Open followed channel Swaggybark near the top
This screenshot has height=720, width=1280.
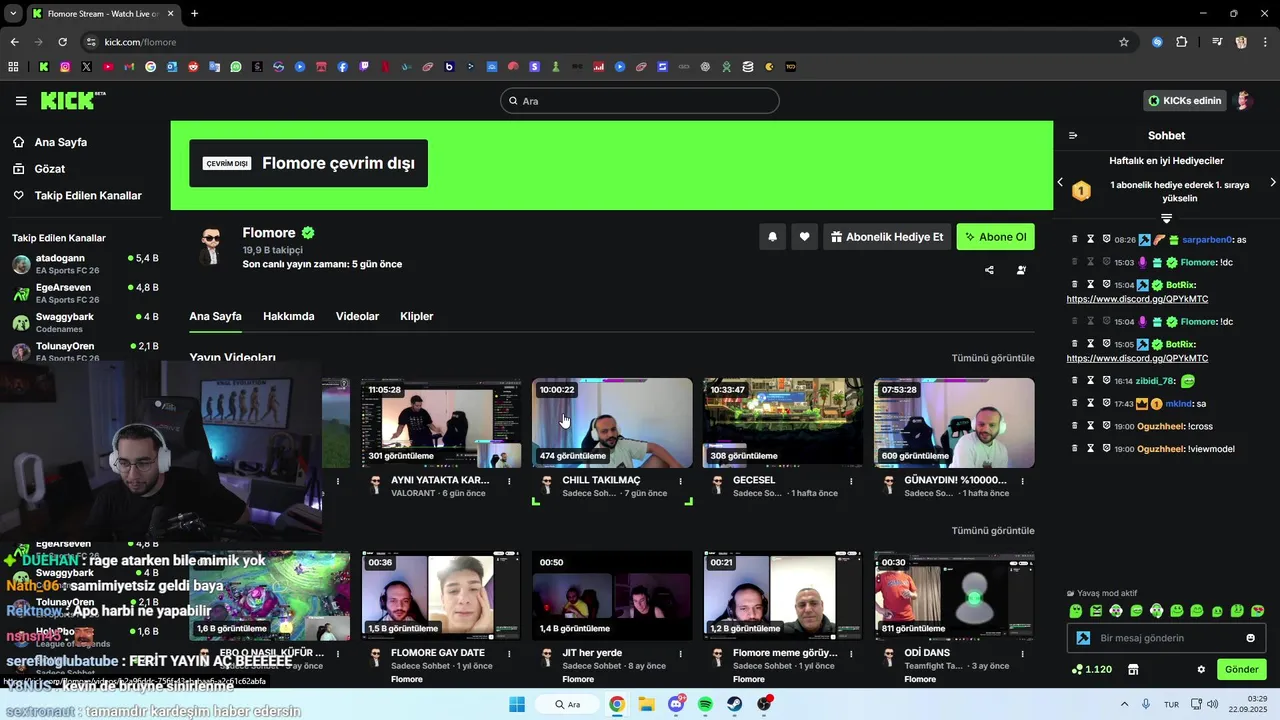85,322
